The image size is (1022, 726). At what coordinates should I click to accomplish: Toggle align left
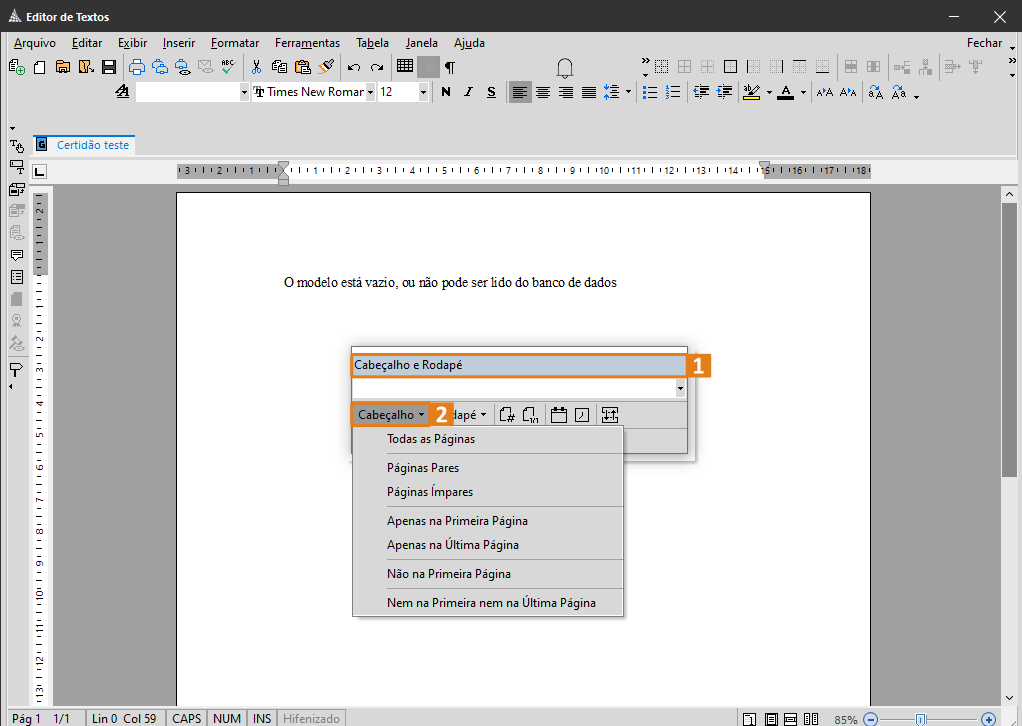coord(519,93)
